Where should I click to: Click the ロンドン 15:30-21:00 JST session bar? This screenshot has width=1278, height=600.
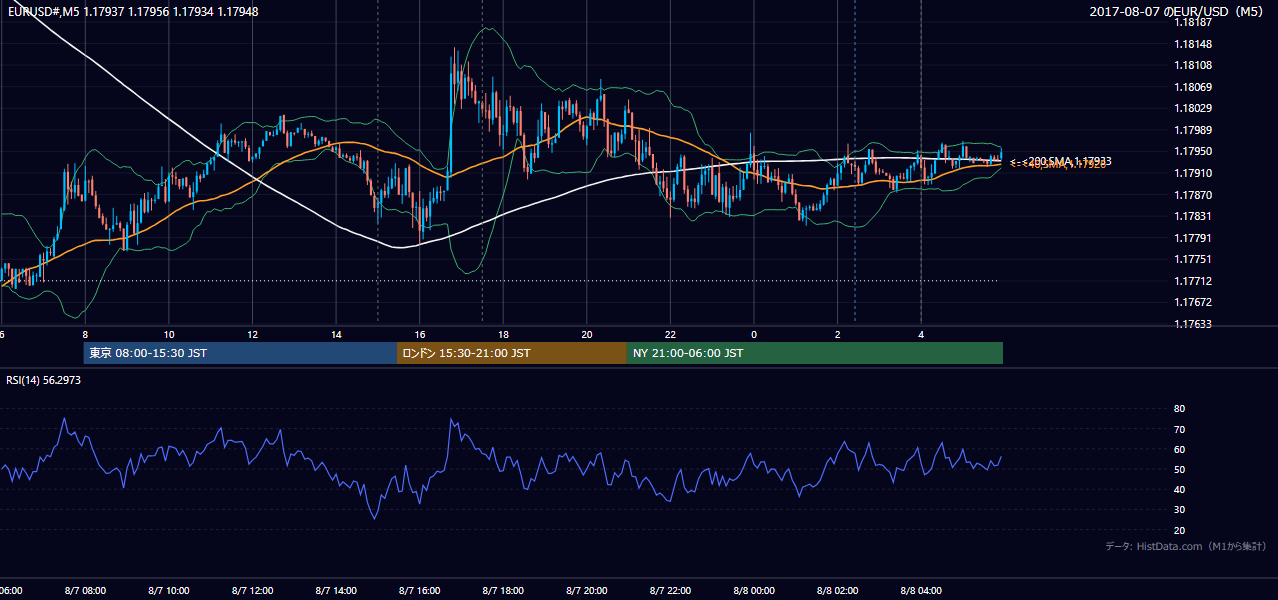click(512, 353)
